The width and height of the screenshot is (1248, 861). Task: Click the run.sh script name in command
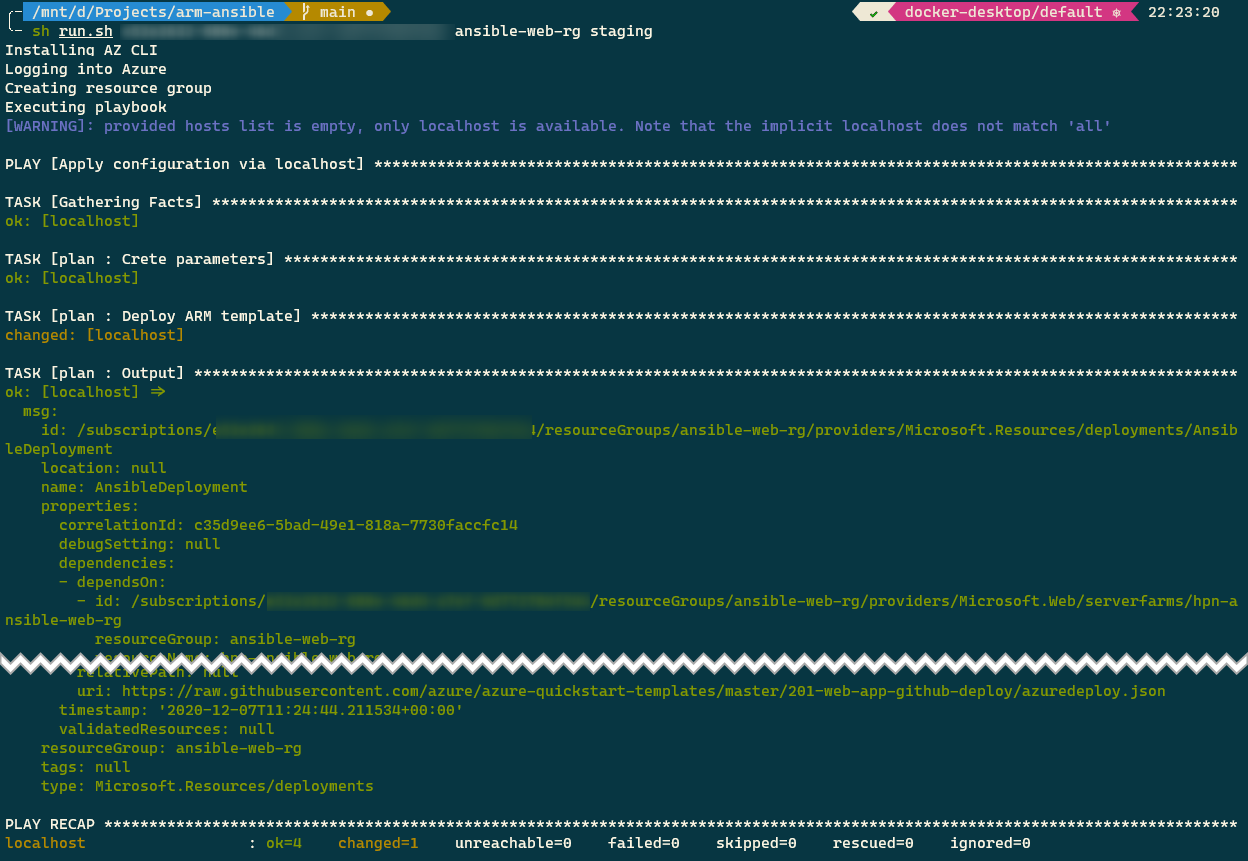click(x=85, y=31)
